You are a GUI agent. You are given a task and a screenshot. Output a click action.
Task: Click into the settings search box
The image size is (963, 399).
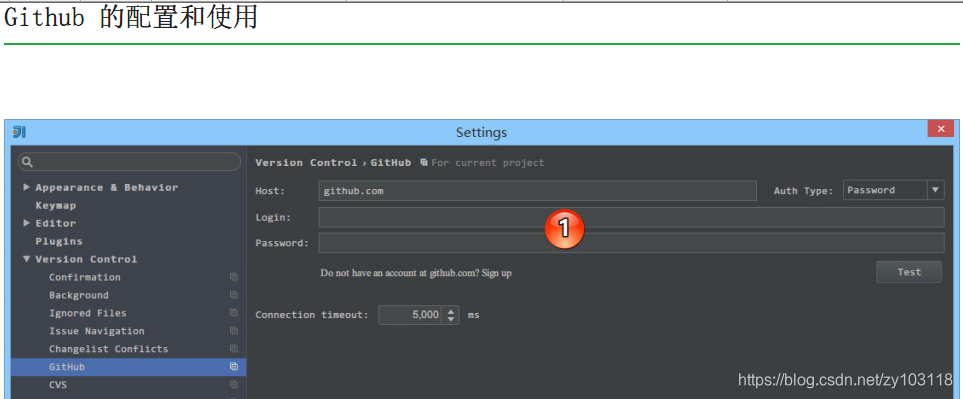click(x=130, y=162)
